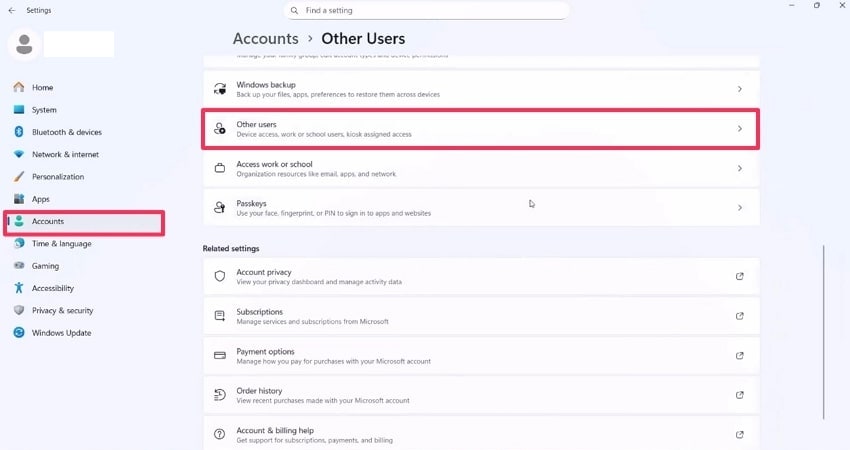The width and height of the screenshot is (850, 450).
Task: Click the Account & billing help question icon
Action: (x=220, y=434)
